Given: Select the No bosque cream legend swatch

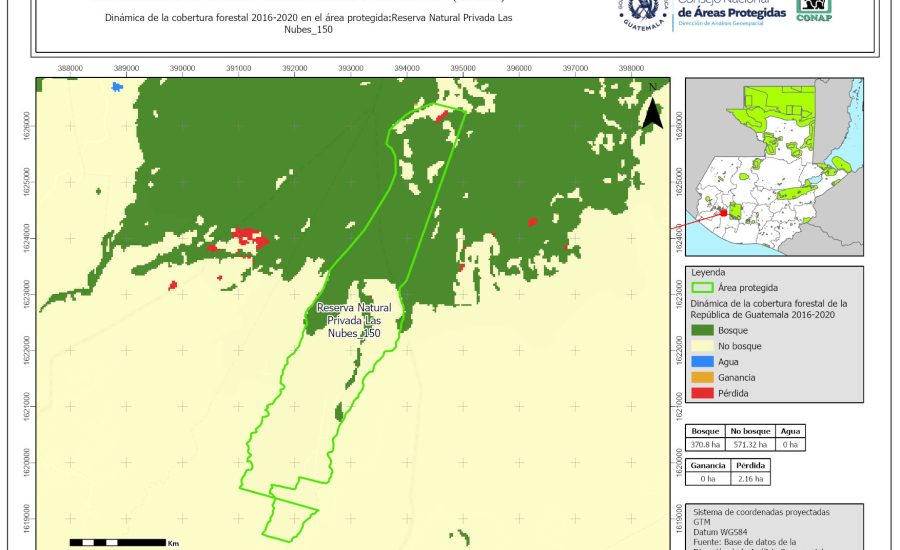Looking at the screenshot, I should [702, 346].
